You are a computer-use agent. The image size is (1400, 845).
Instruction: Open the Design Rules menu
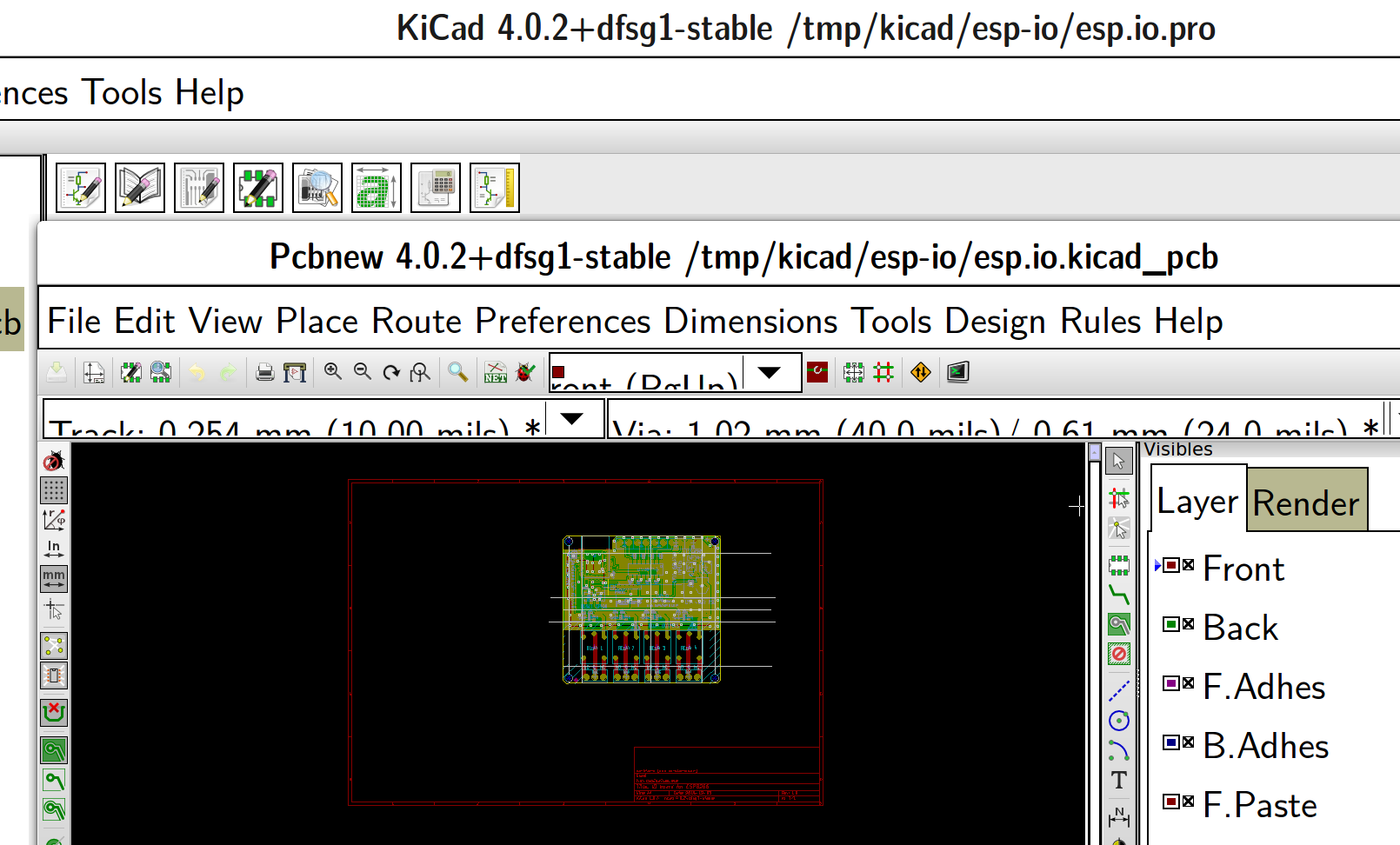click(x=1043, y=322)
